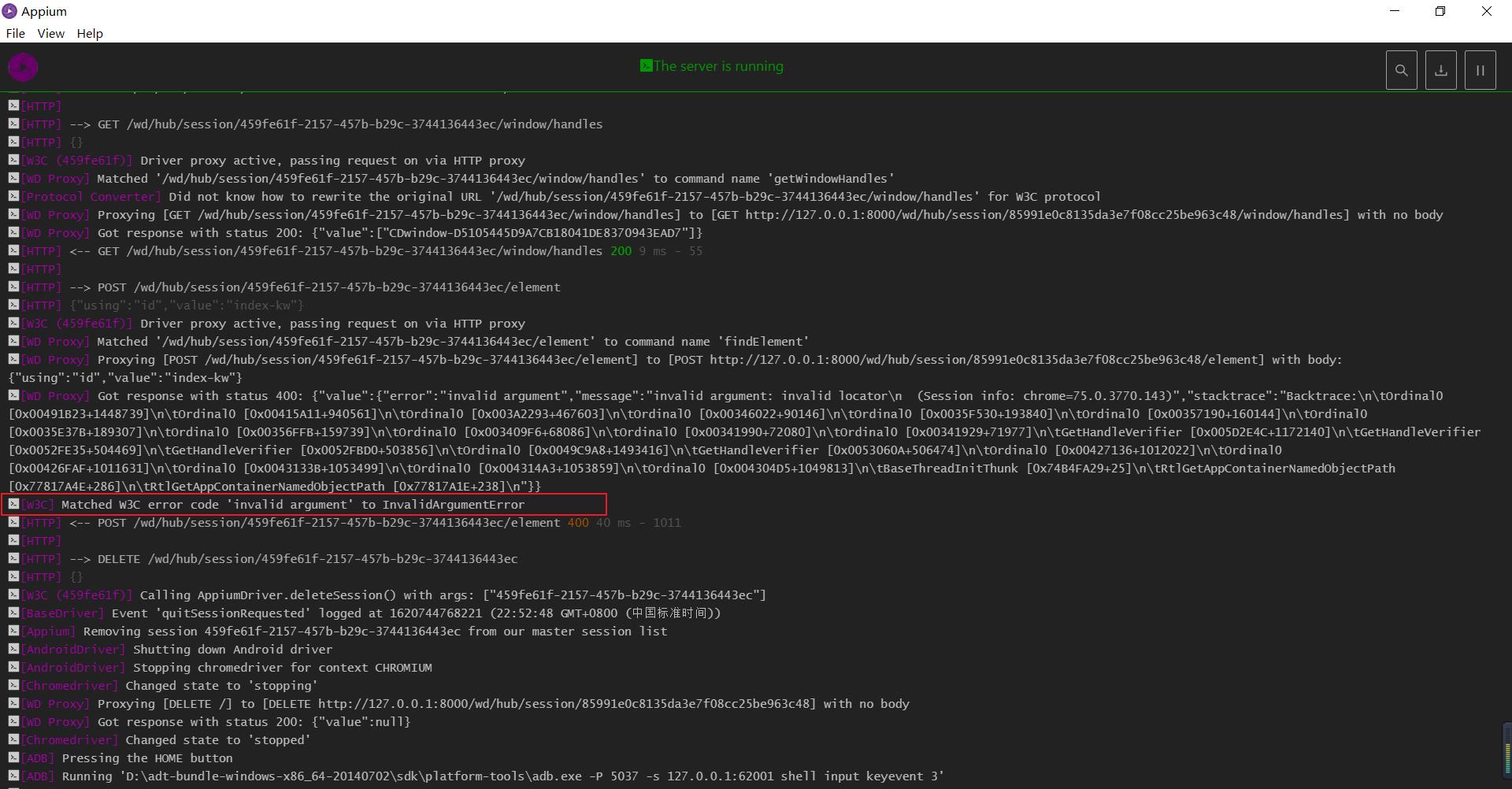Open the Help menu

pos(90,33)
